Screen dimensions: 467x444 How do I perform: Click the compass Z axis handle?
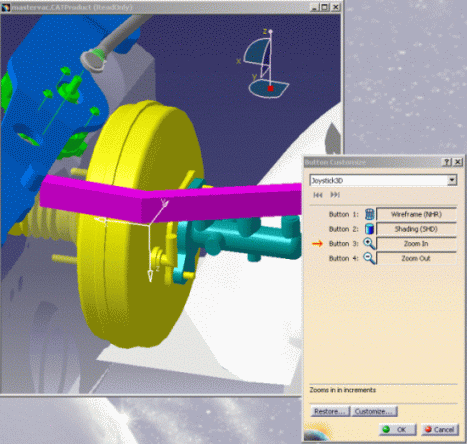click(270, 31)
